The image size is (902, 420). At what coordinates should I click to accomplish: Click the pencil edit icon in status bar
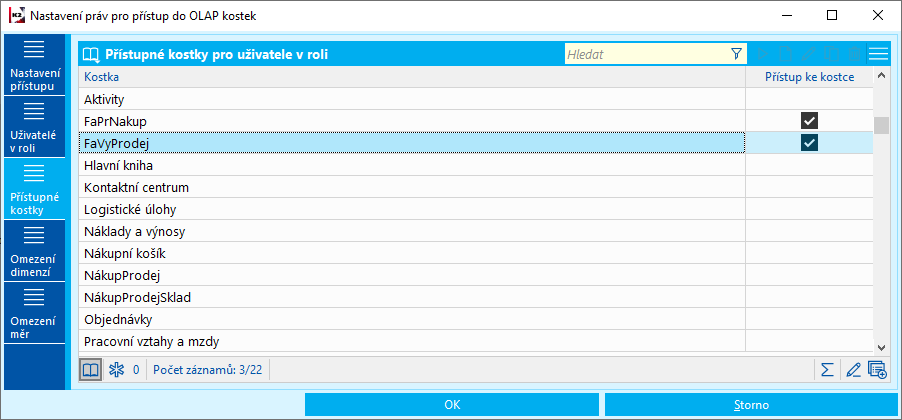853,370
